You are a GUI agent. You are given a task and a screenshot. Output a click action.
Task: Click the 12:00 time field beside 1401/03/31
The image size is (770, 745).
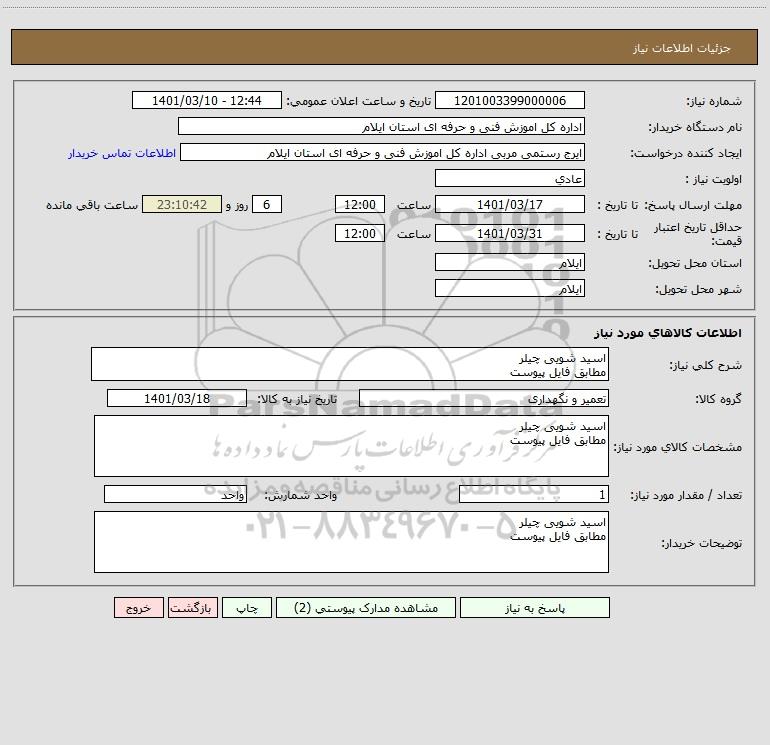[x=359, y=233]
